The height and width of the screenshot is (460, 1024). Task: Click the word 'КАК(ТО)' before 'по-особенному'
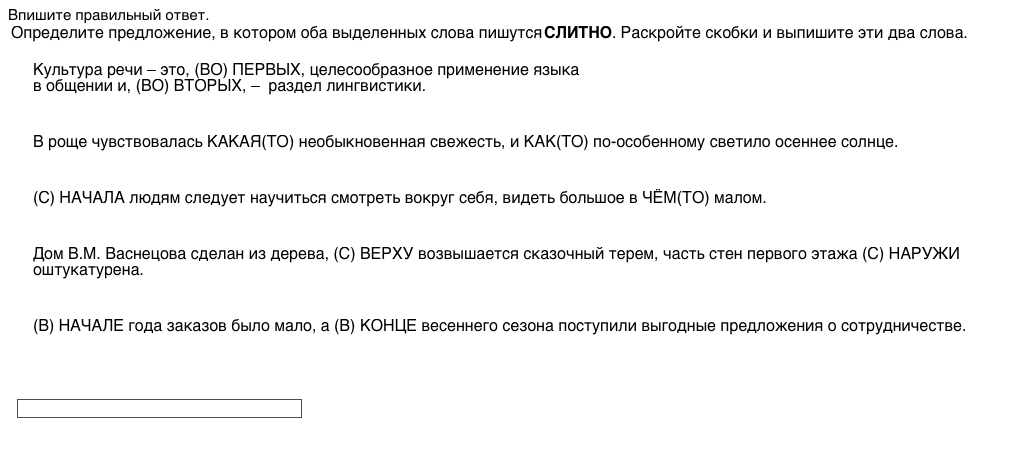click(x=556, y=142)
